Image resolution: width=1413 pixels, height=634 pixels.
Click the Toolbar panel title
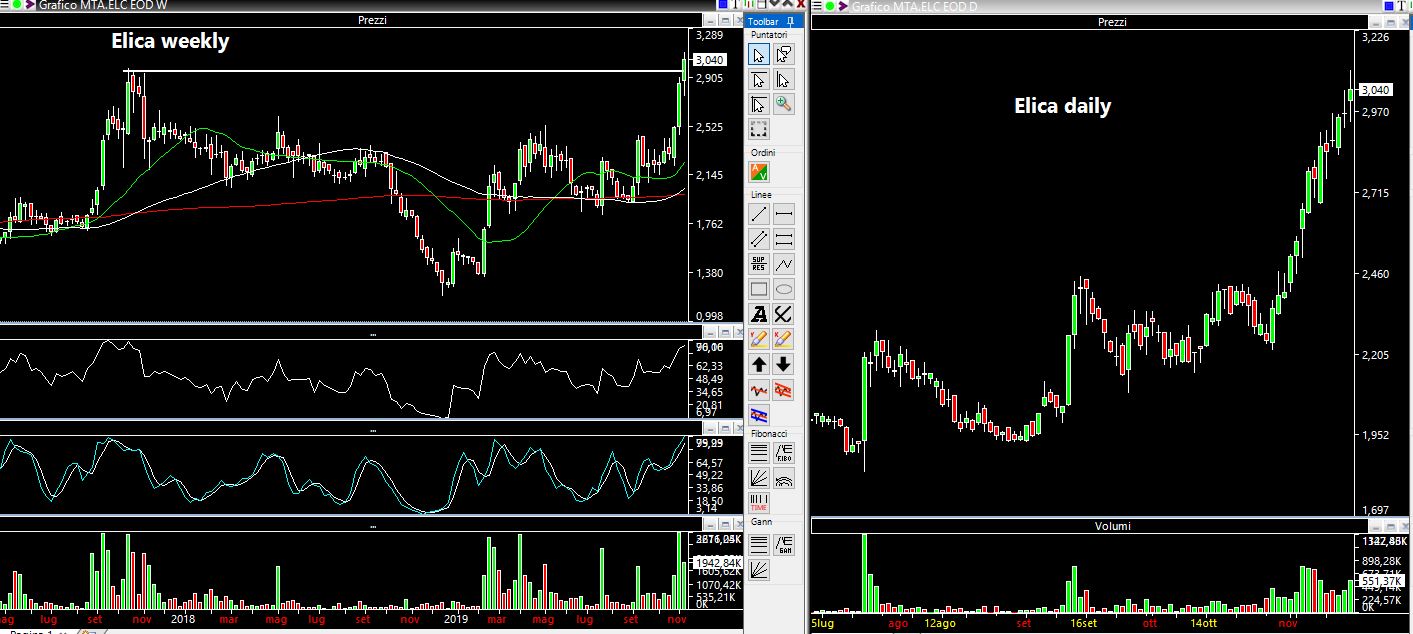[x=763, y=20]
